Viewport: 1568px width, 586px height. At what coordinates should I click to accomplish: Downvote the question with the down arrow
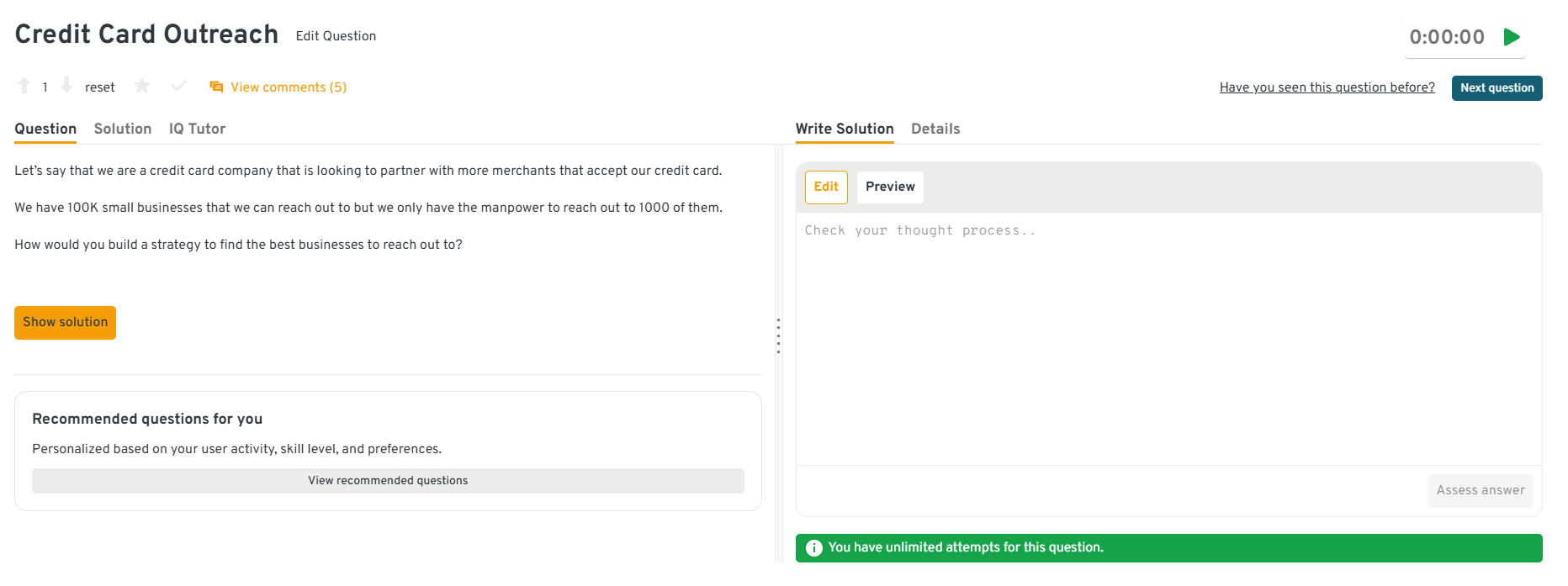(66, 86)
